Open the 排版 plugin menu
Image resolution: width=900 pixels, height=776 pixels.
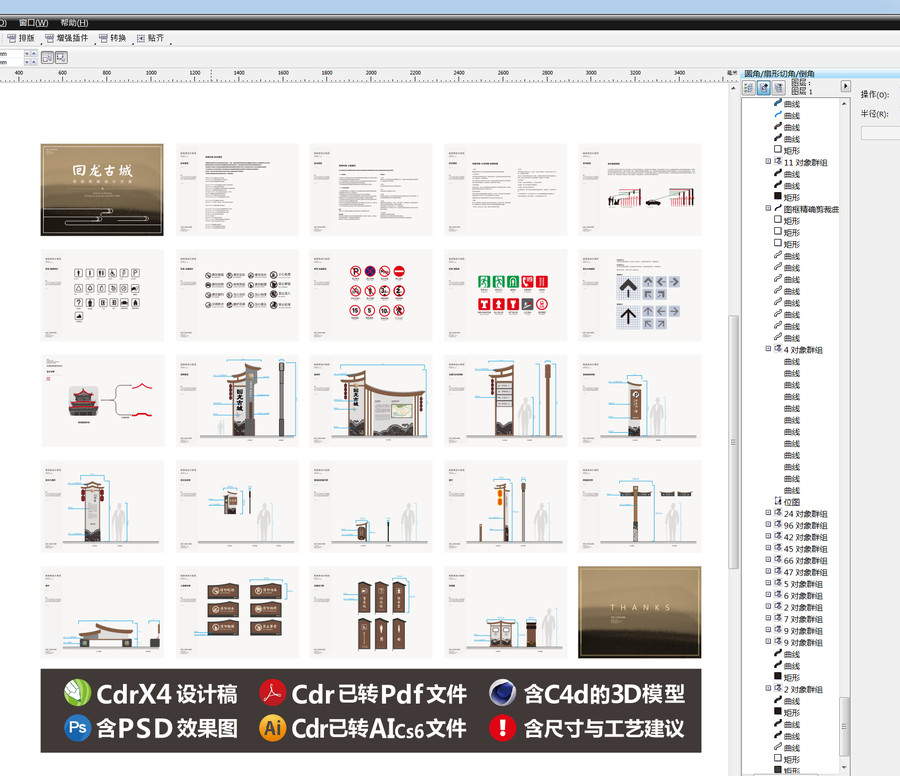pos(21,38)
